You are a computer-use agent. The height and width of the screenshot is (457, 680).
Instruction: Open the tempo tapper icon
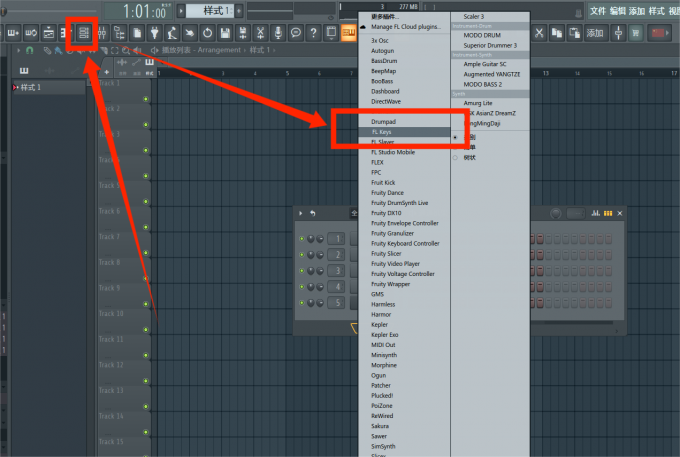pos(172,33)
